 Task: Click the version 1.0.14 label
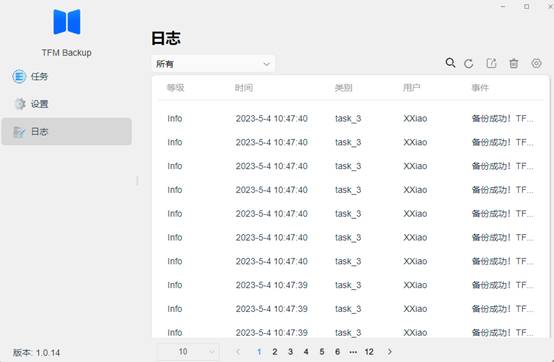pyautogui.click(x=36, y=352)
